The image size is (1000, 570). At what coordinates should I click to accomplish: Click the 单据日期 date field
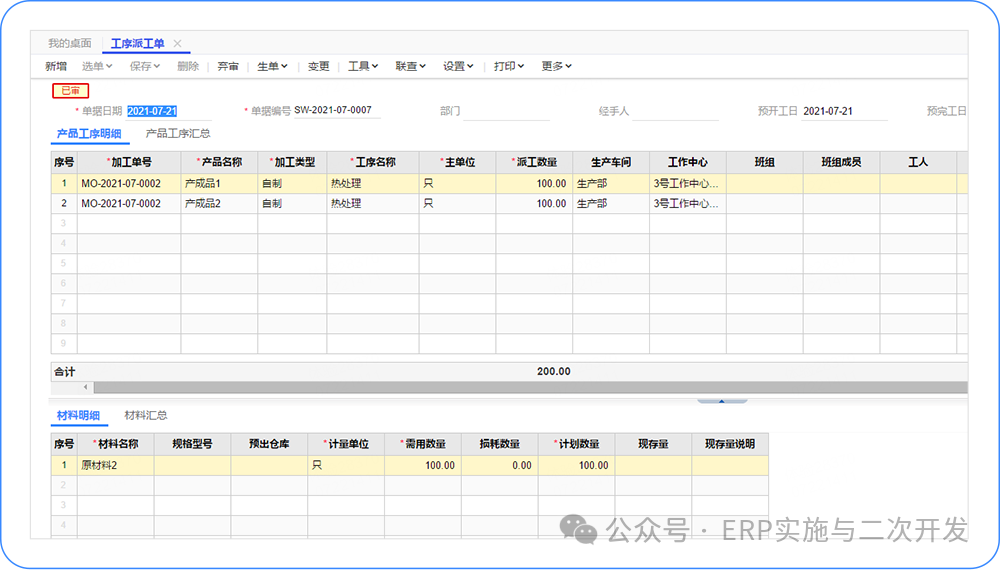(x=153, y=111)
